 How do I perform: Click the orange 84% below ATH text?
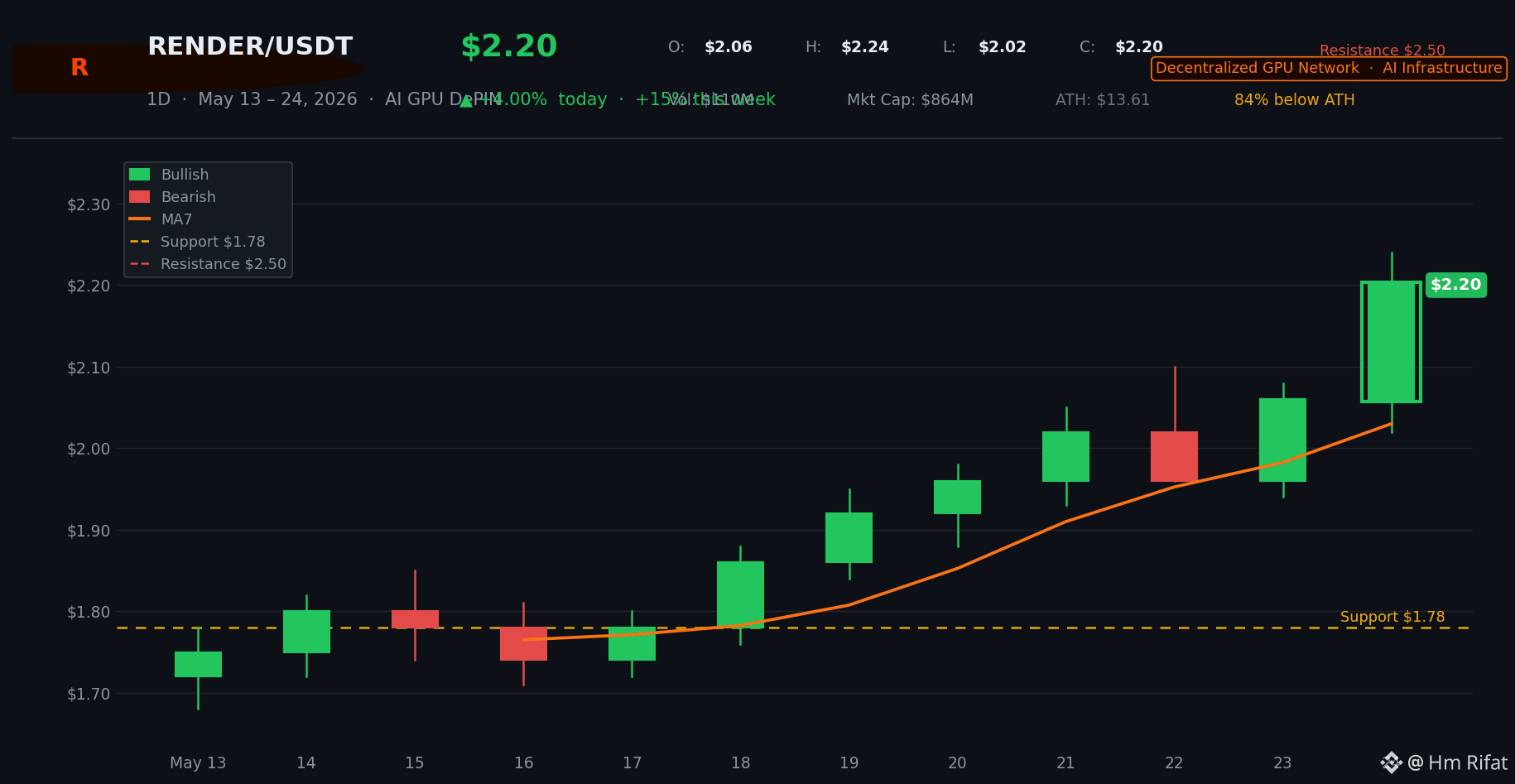pyautogui.click(x=1295, y=100)
